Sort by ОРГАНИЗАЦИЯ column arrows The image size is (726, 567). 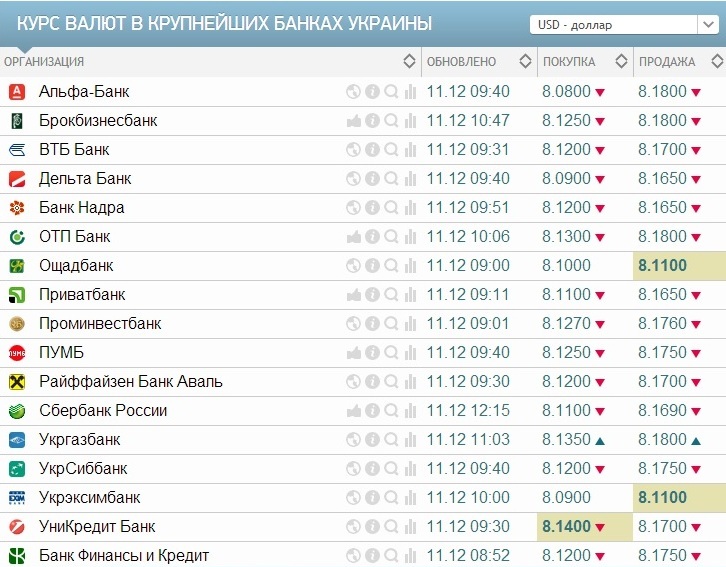pyautogui.click(x=409, y=61)
